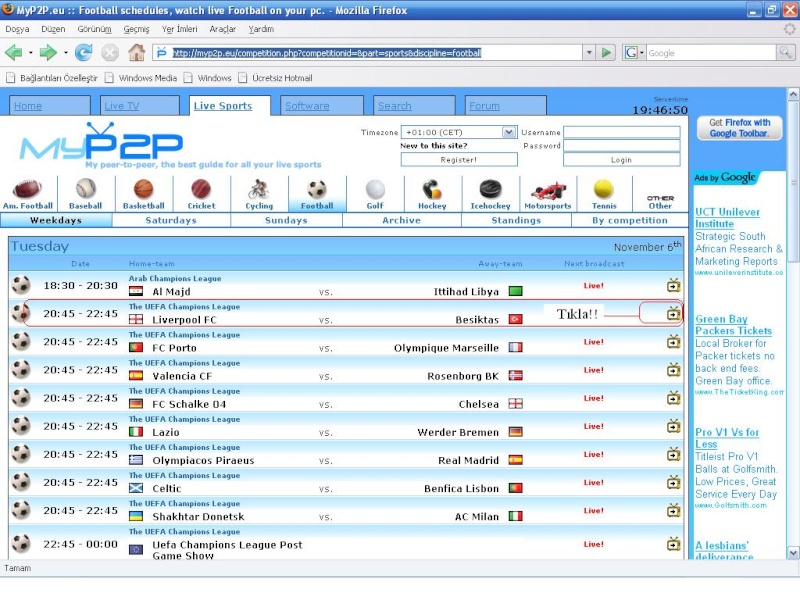Click the Firefox Forward arrow

coord(48,53)
